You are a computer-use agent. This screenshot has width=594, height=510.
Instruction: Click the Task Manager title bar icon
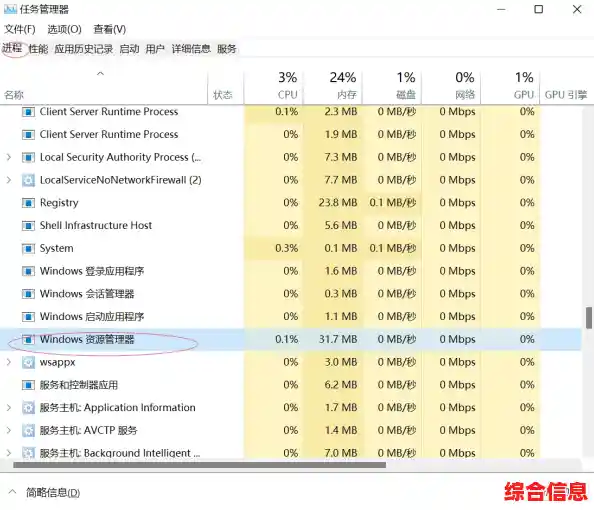point(10,9)
